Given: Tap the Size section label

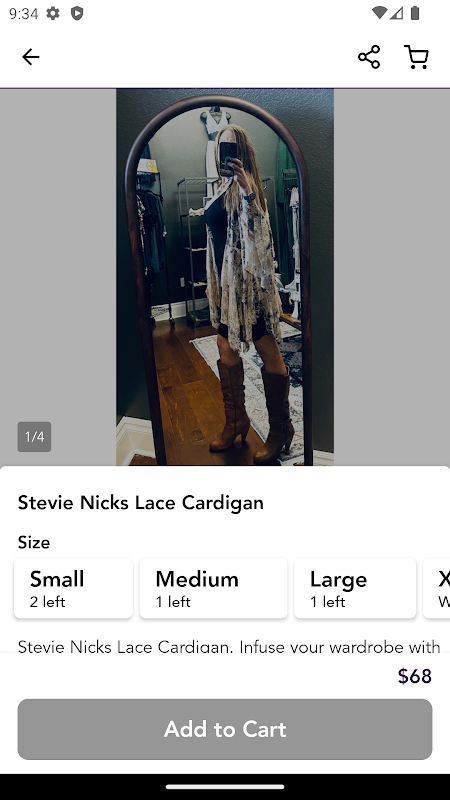Looking at the screenshot, I should pos(34,542).
